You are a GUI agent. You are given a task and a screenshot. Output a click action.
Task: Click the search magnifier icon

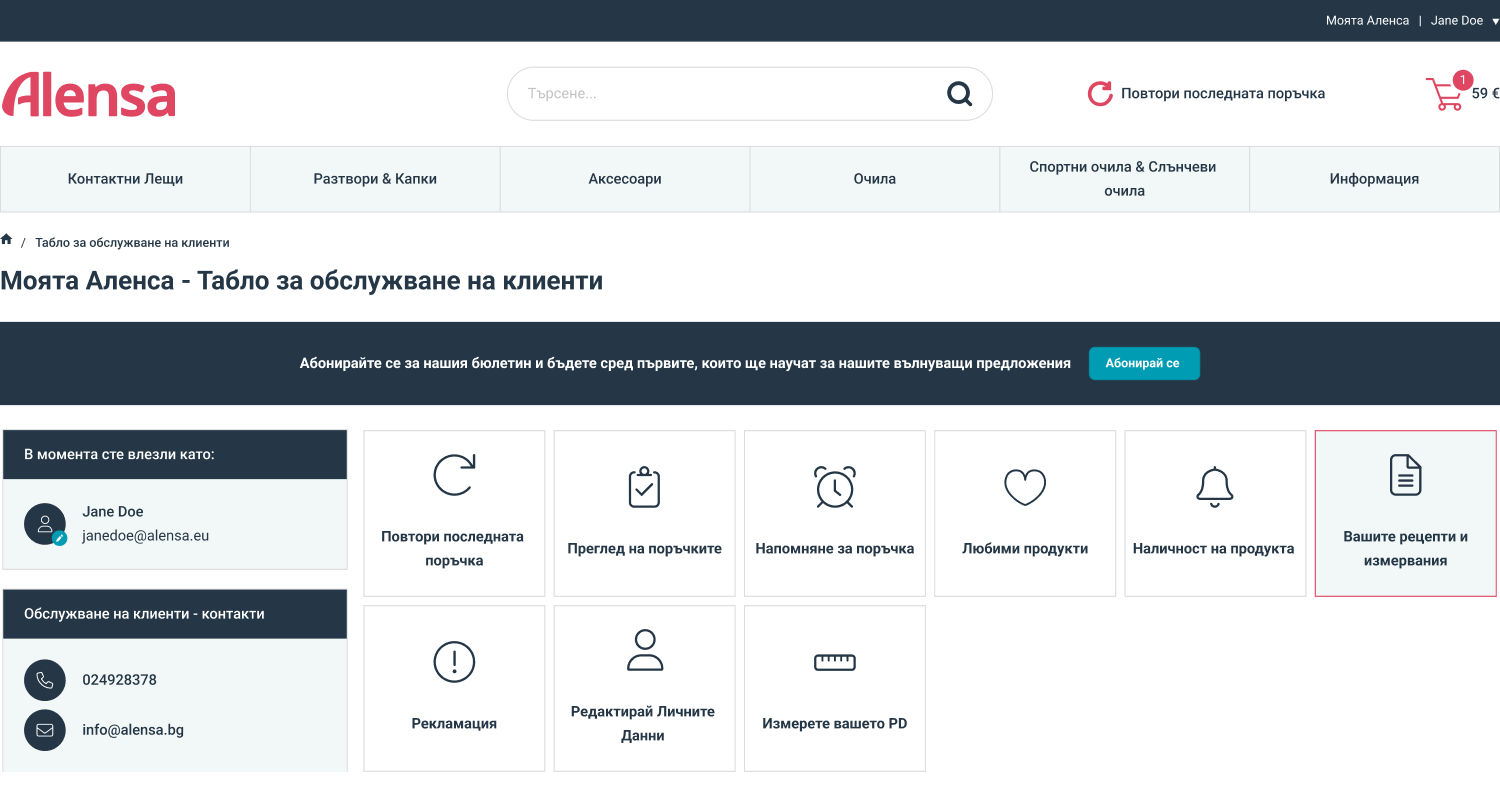point(959,94)
